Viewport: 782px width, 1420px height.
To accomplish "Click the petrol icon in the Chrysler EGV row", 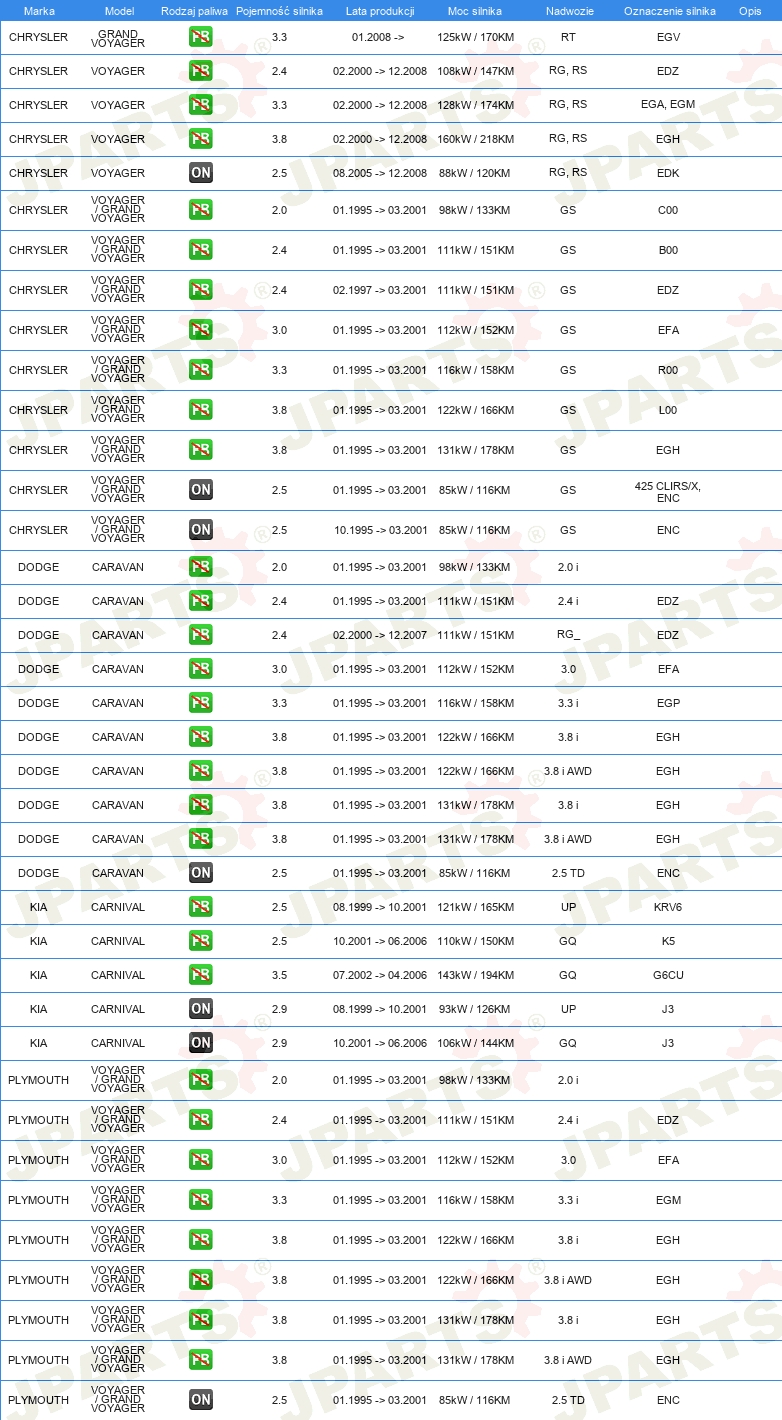I will point(201,37).
